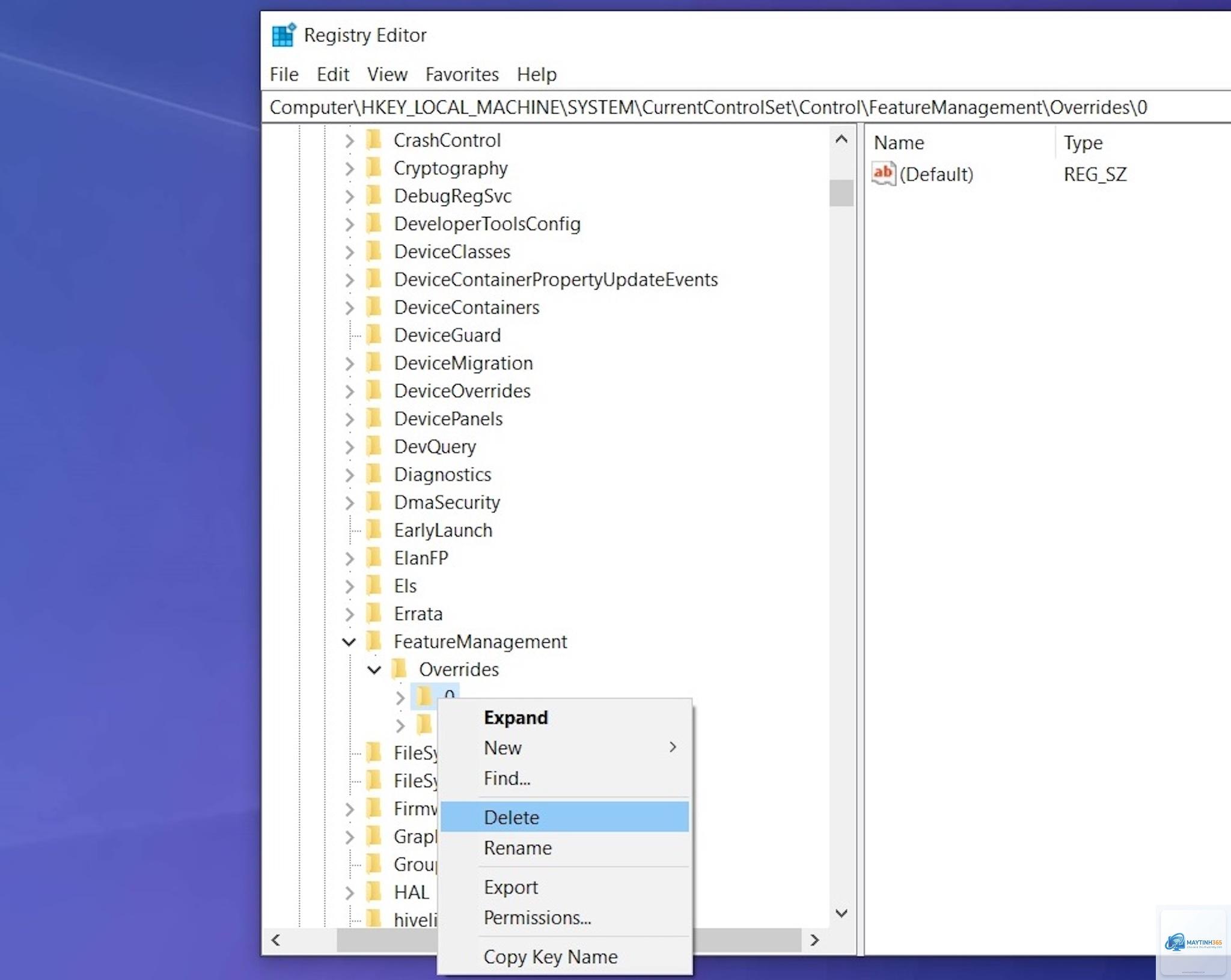This screenshot has height=980, width=1231.
Task: Click the DevicePanels folder icon
Action: pyautogui.click(x=374, y=418)
